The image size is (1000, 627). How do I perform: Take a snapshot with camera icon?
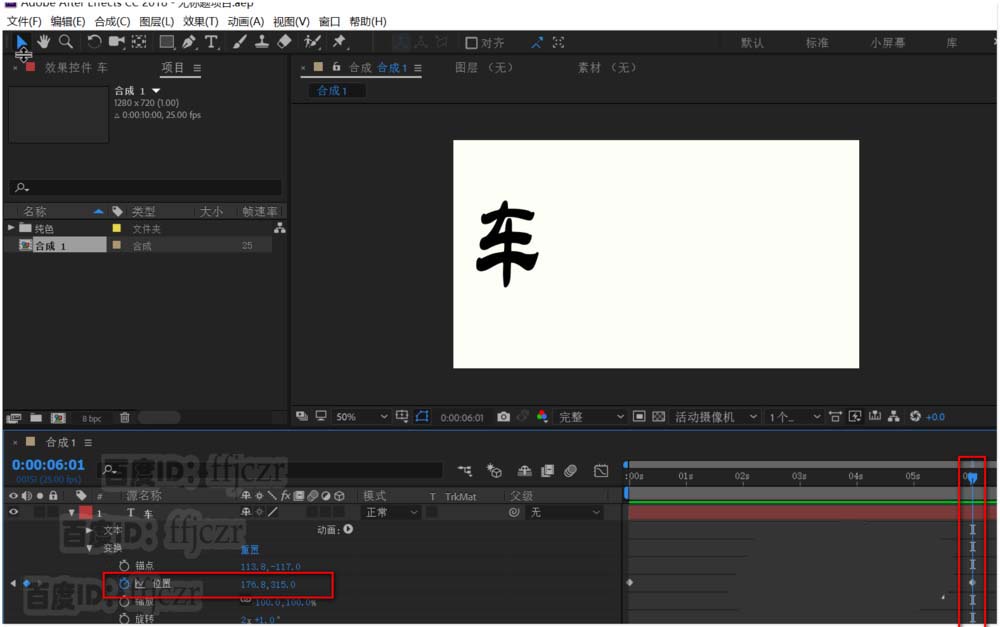(x=503, y=417)
